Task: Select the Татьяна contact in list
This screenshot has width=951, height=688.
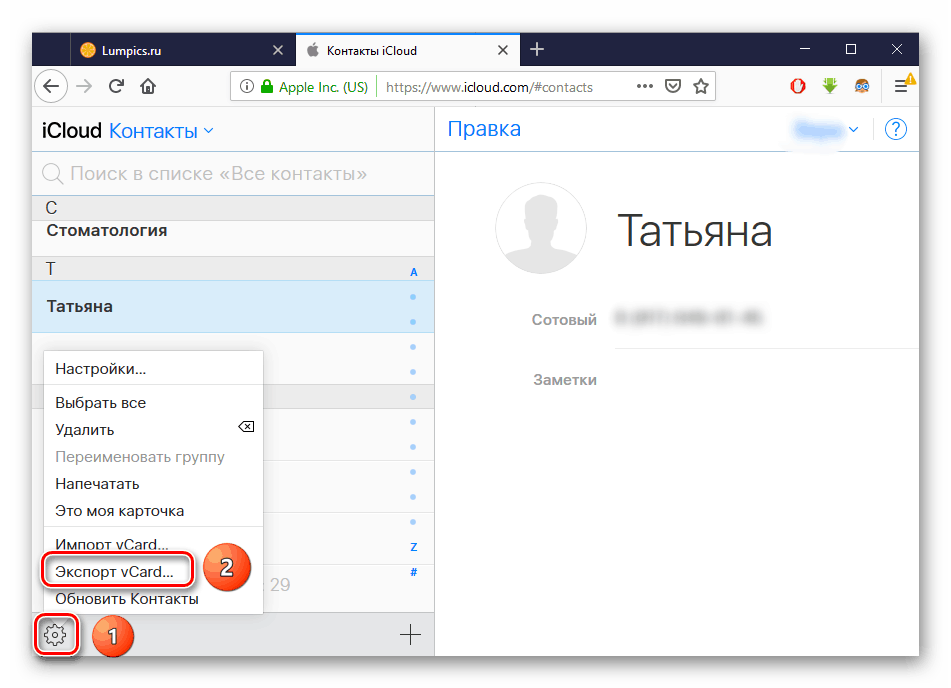Action: 233,306
